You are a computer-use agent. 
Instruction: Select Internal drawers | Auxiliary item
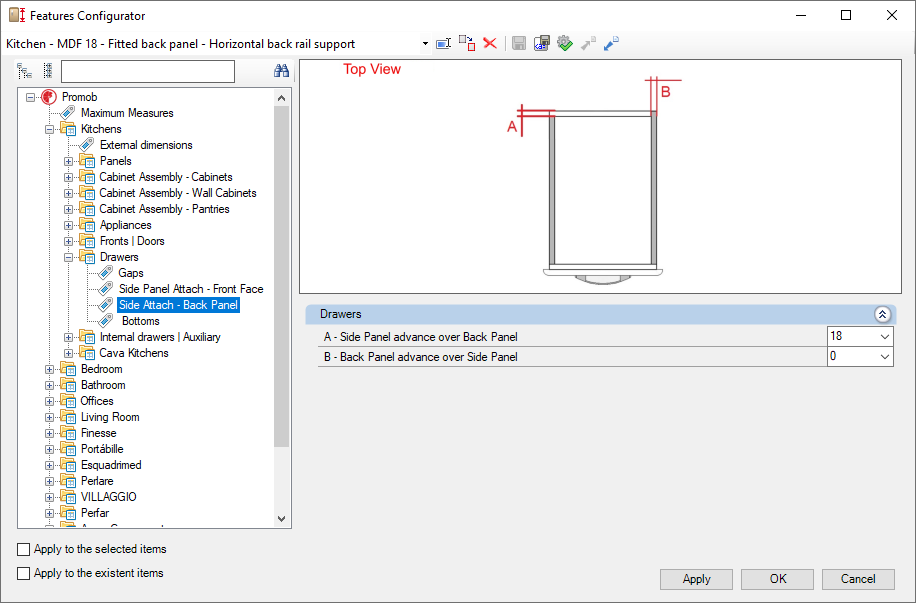pyautogui.click(x=160, y=337)
